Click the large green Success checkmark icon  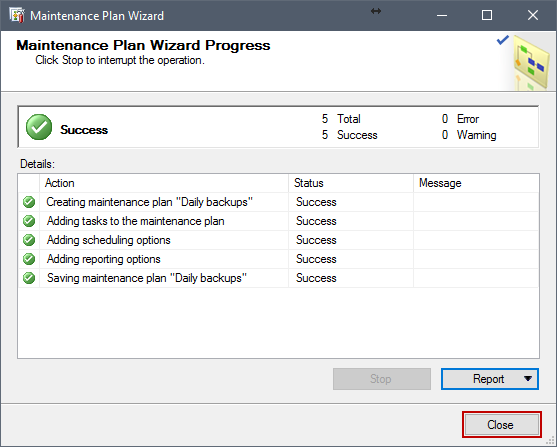click(39, 127)
